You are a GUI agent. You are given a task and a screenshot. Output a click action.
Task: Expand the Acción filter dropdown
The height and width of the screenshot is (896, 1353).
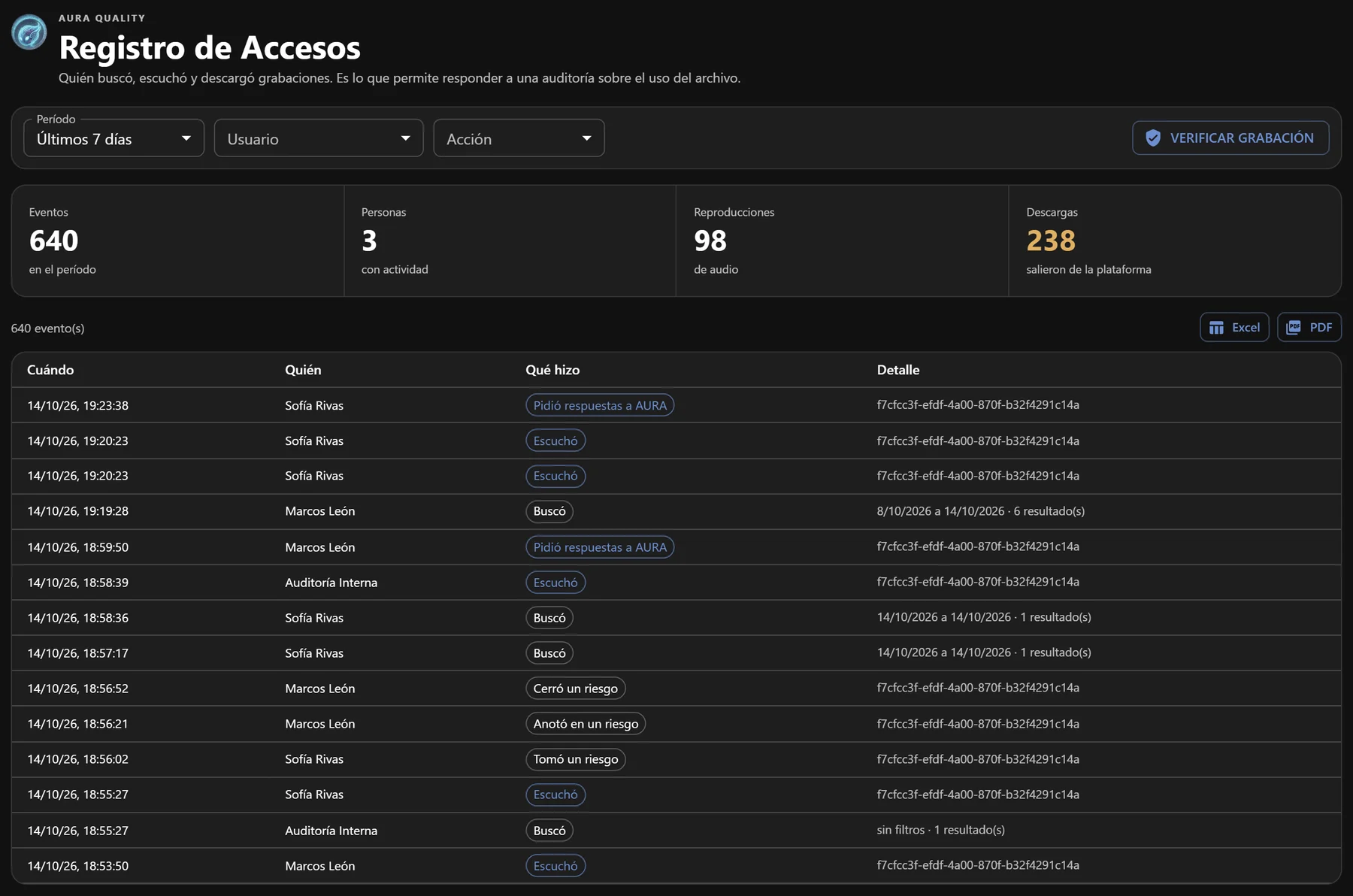tap(519, 138)
